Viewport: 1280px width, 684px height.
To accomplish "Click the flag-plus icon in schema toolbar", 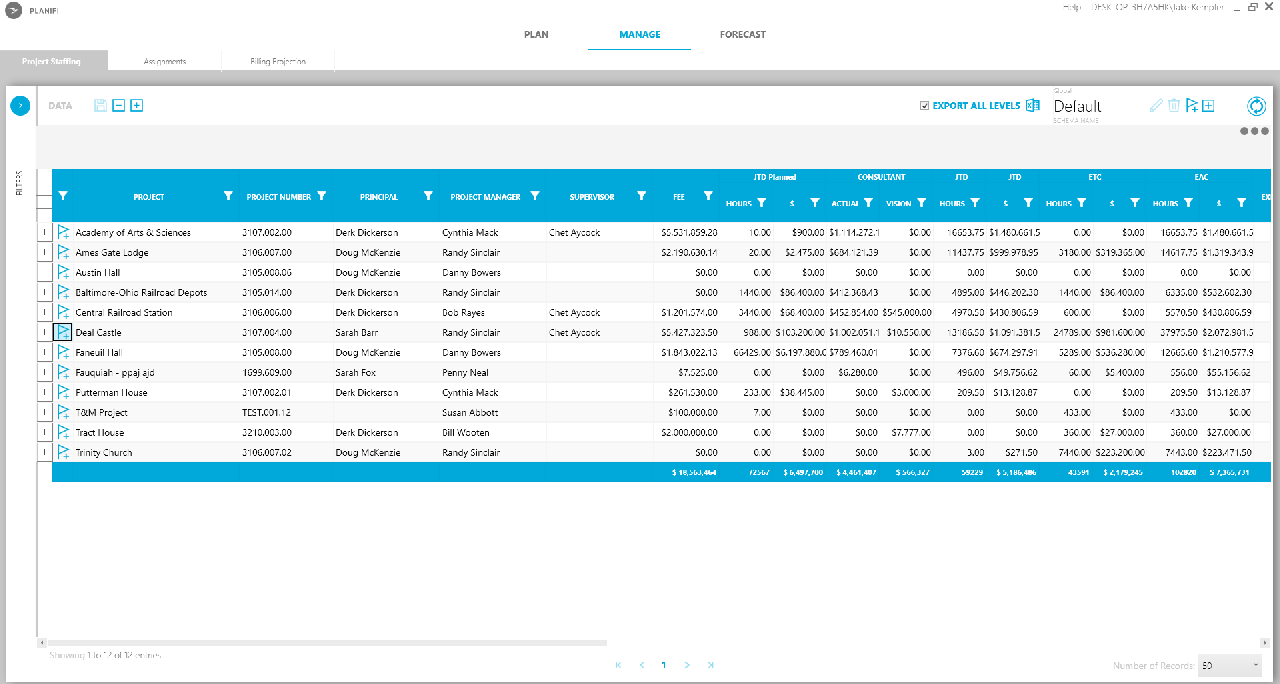I will [x=1191, y=105].
